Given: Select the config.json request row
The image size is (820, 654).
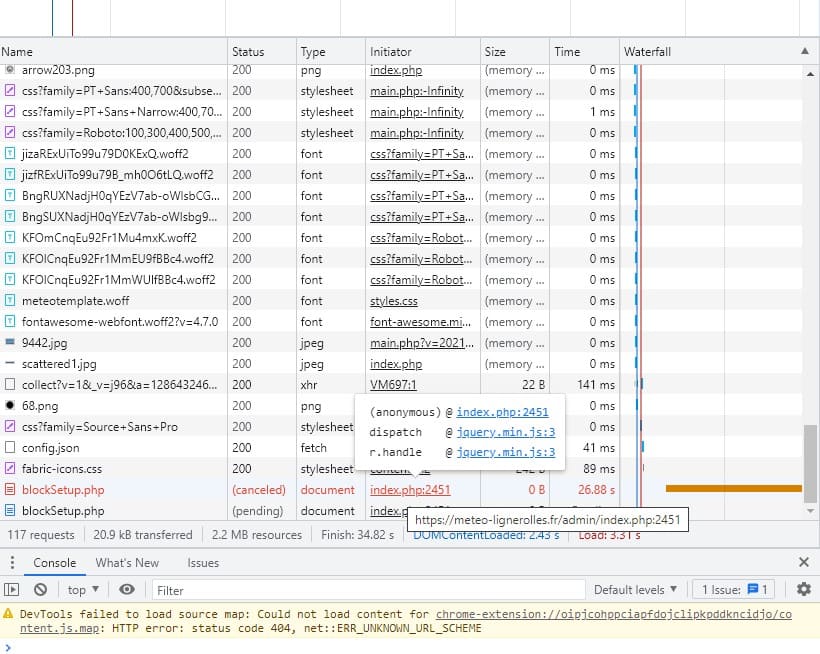Looking at the screenshot, I should pos(401,448).
